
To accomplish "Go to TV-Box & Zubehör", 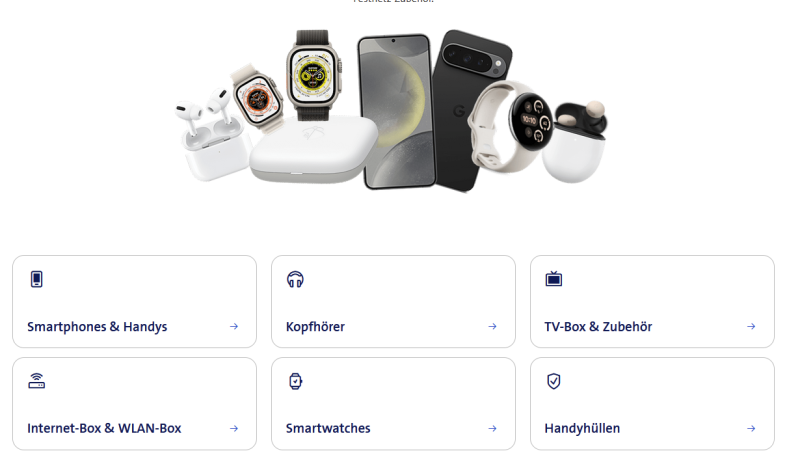I will (652, 302).
